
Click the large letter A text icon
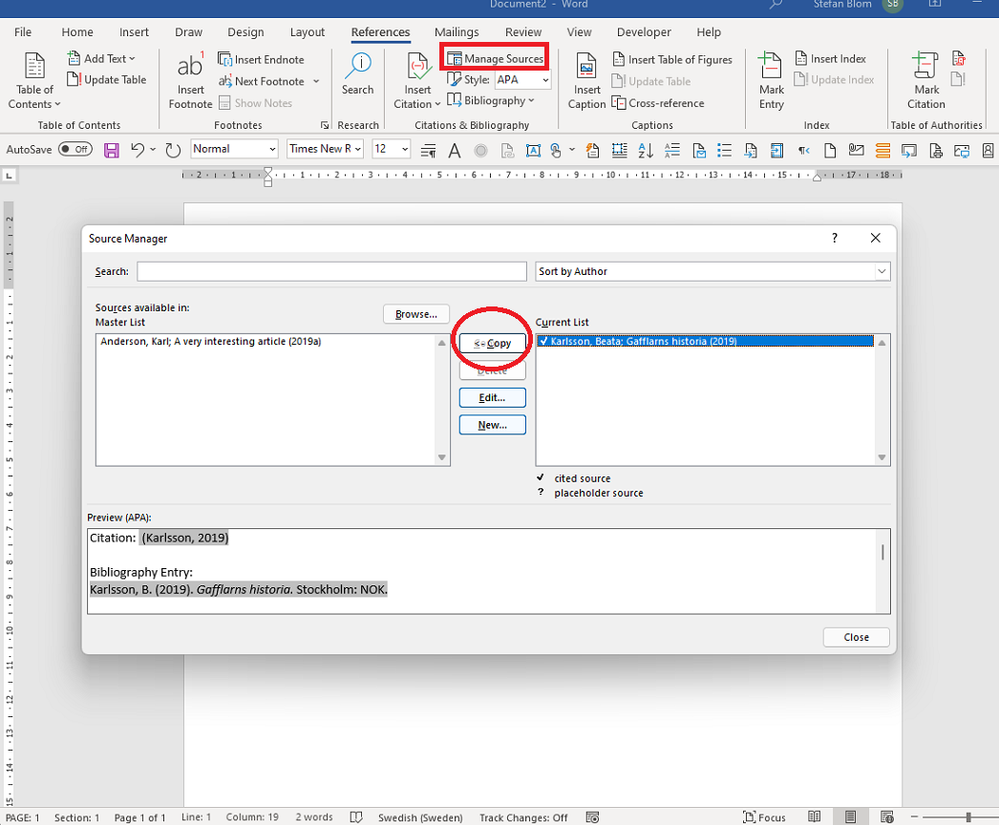click(x=454, y=150)
